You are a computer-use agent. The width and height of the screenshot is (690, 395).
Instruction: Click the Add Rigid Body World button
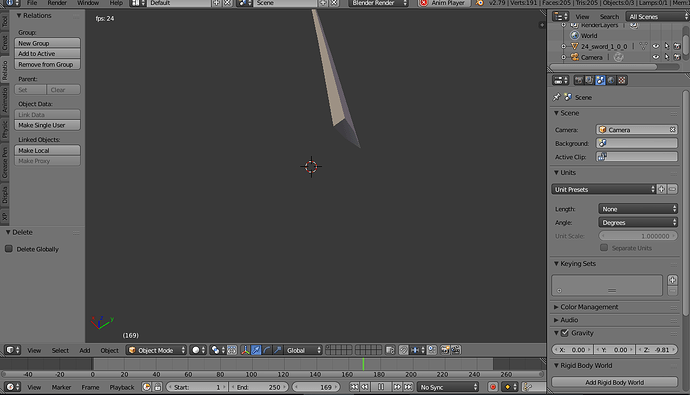[x=614, y=382]
